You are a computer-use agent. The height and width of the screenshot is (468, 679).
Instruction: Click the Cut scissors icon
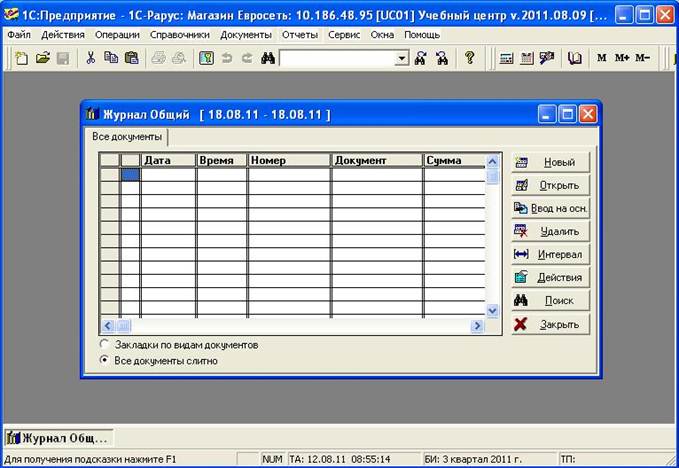tap(91, 58)
